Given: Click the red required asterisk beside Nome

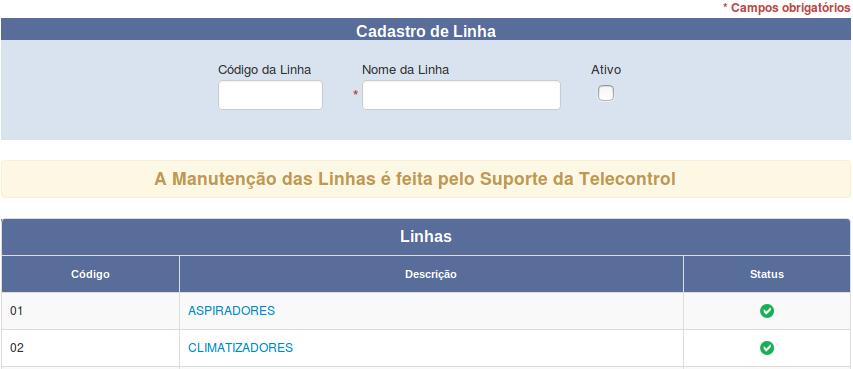Looking at the screenshot, I should coord(355,94).
